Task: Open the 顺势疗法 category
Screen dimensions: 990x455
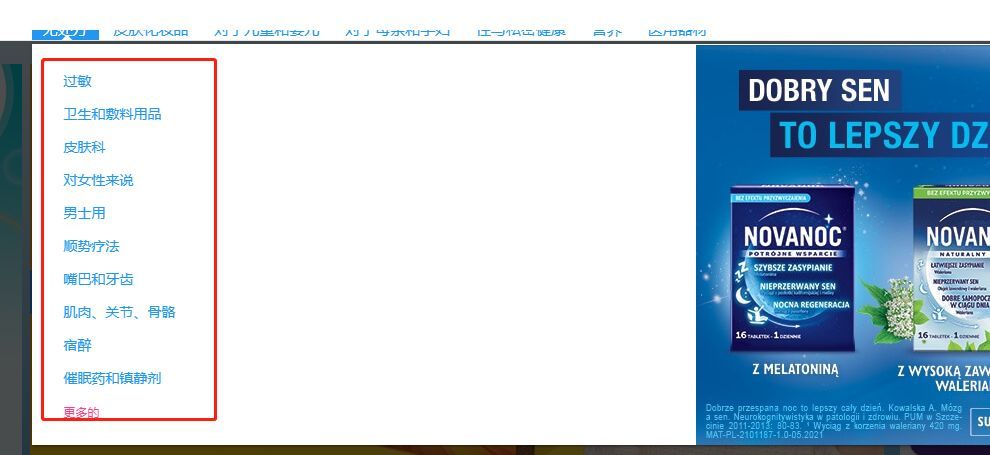Action: pos(91,246)
